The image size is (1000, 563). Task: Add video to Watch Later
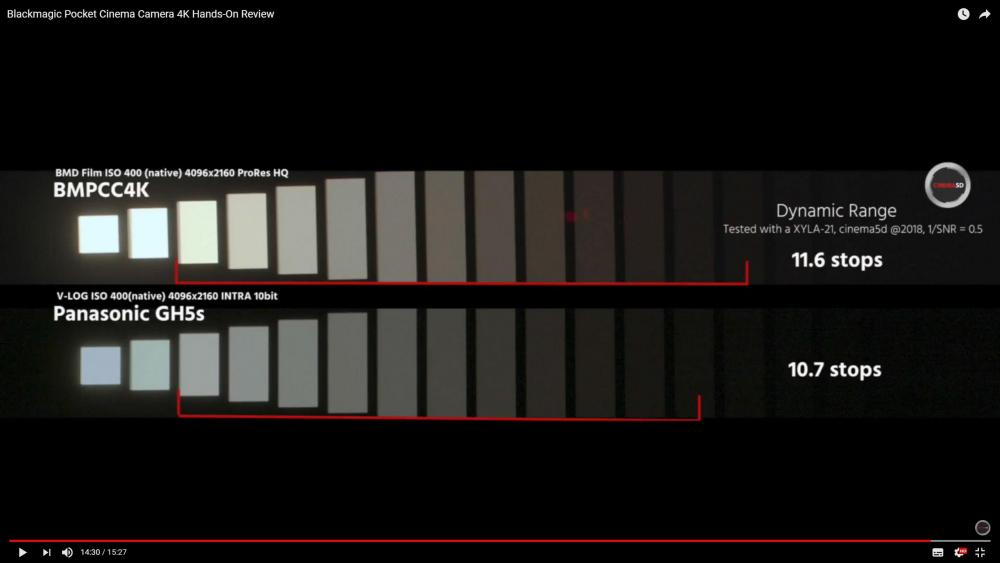[963, 14]
